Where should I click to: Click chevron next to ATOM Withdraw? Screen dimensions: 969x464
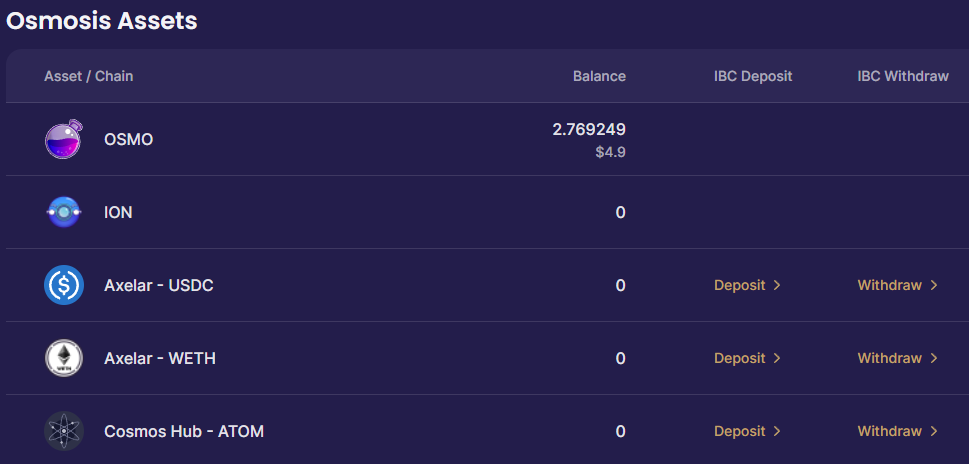point(934,431)
